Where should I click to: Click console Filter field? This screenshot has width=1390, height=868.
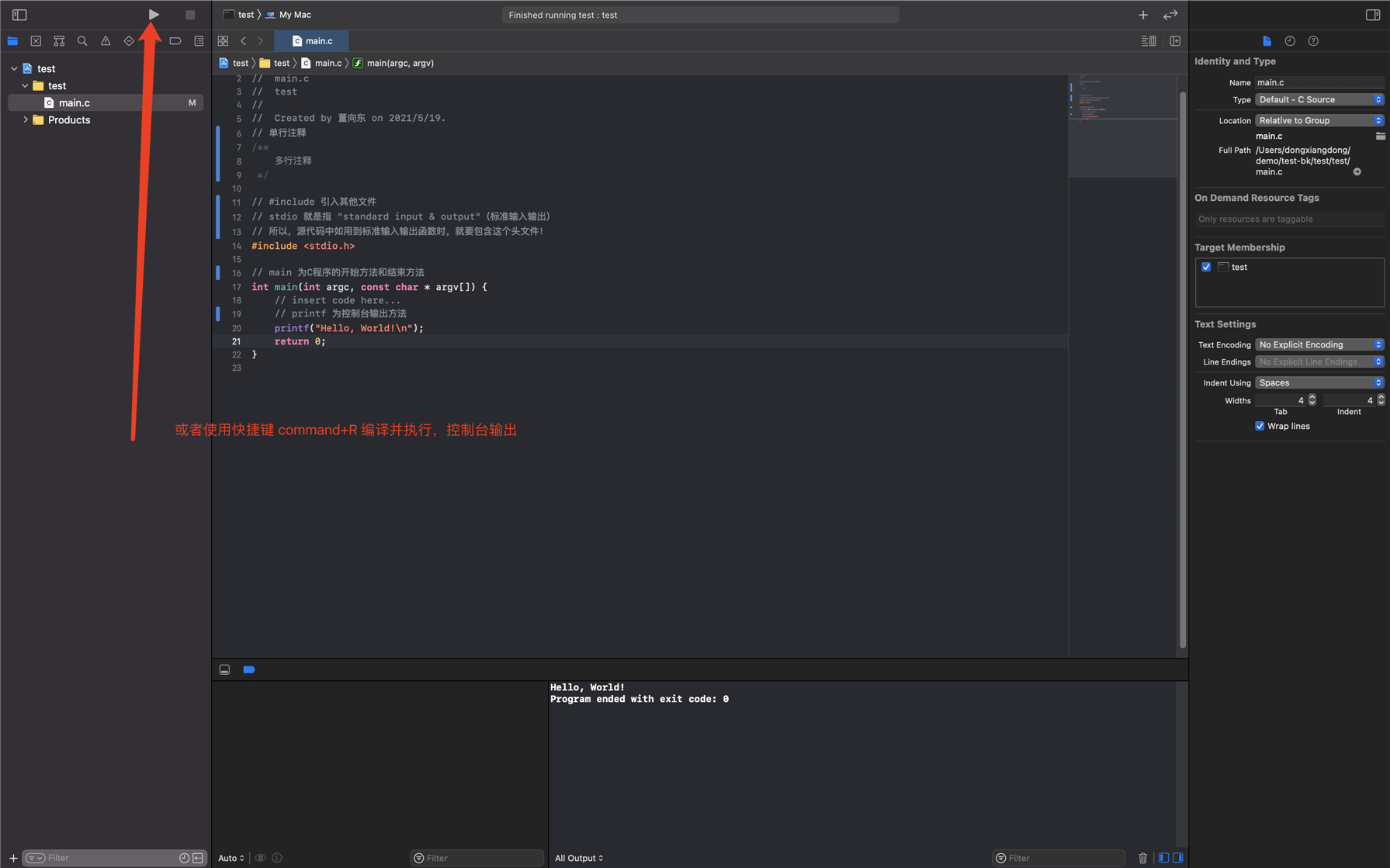click(1058, 858)
